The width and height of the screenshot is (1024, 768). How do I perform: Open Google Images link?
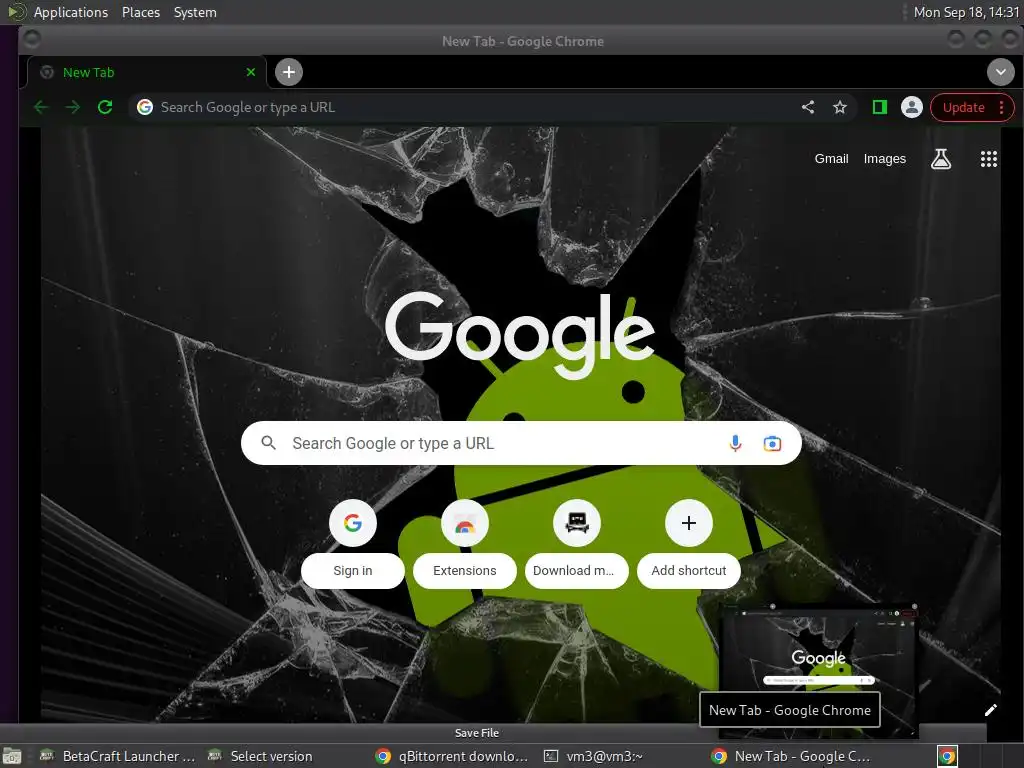coord(884,159)
